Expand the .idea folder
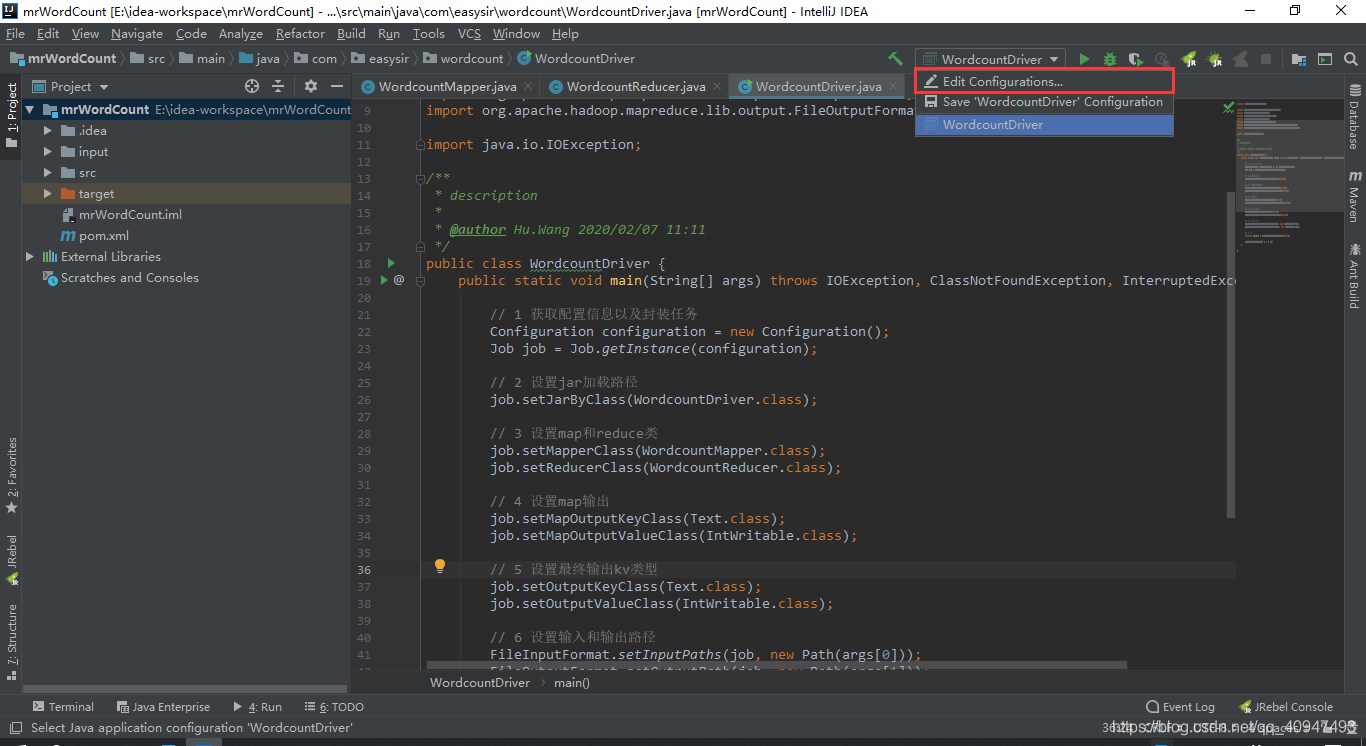The width and height of the screenshot is (1366, 746). point(47,131)
